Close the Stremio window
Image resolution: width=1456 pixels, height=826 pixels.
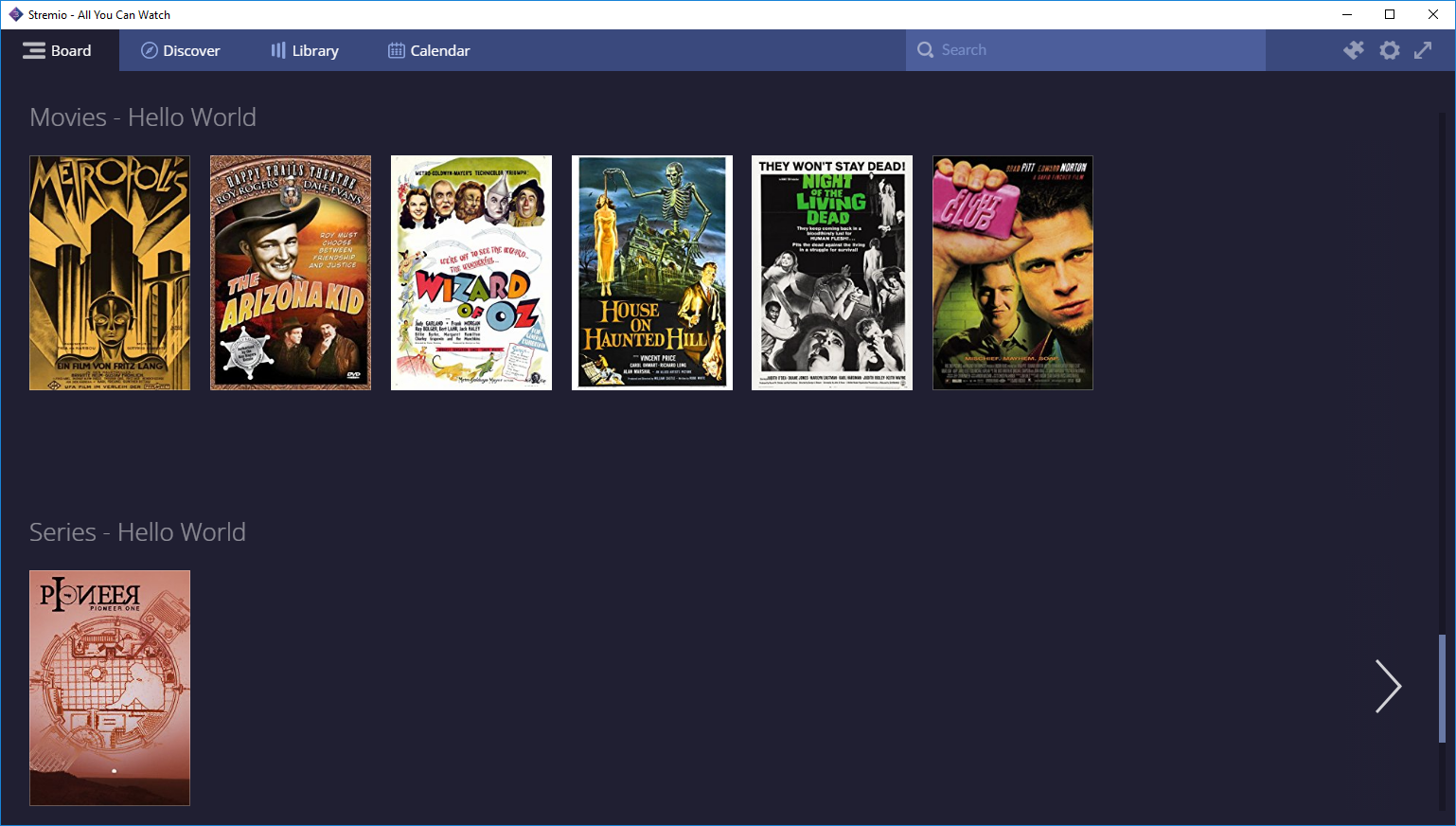[1433, 14]
